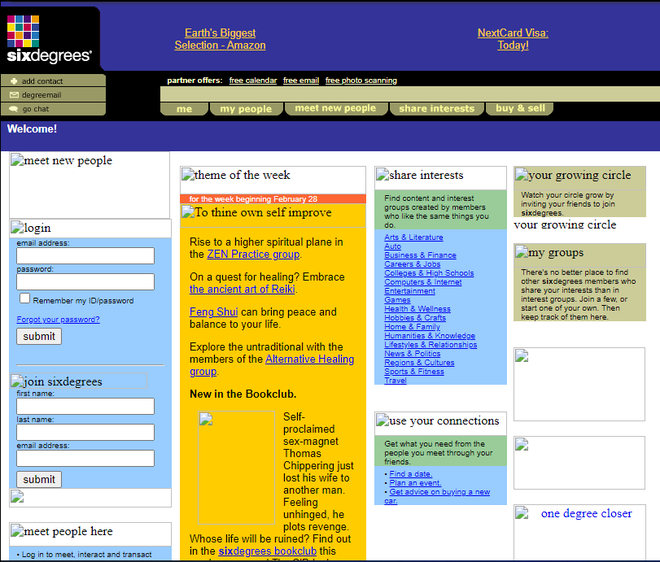Browse Humanities & Knowledge category
Image resolution: width=660 pixels, height=562 pixels.
click(429, 336)
